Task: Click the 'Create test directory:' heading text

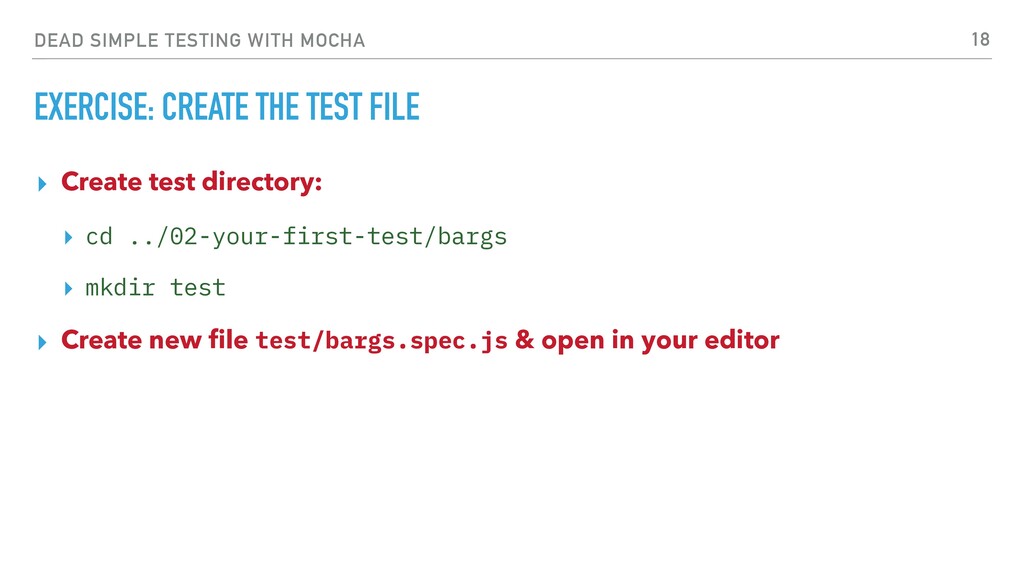Action: (191, 182)
